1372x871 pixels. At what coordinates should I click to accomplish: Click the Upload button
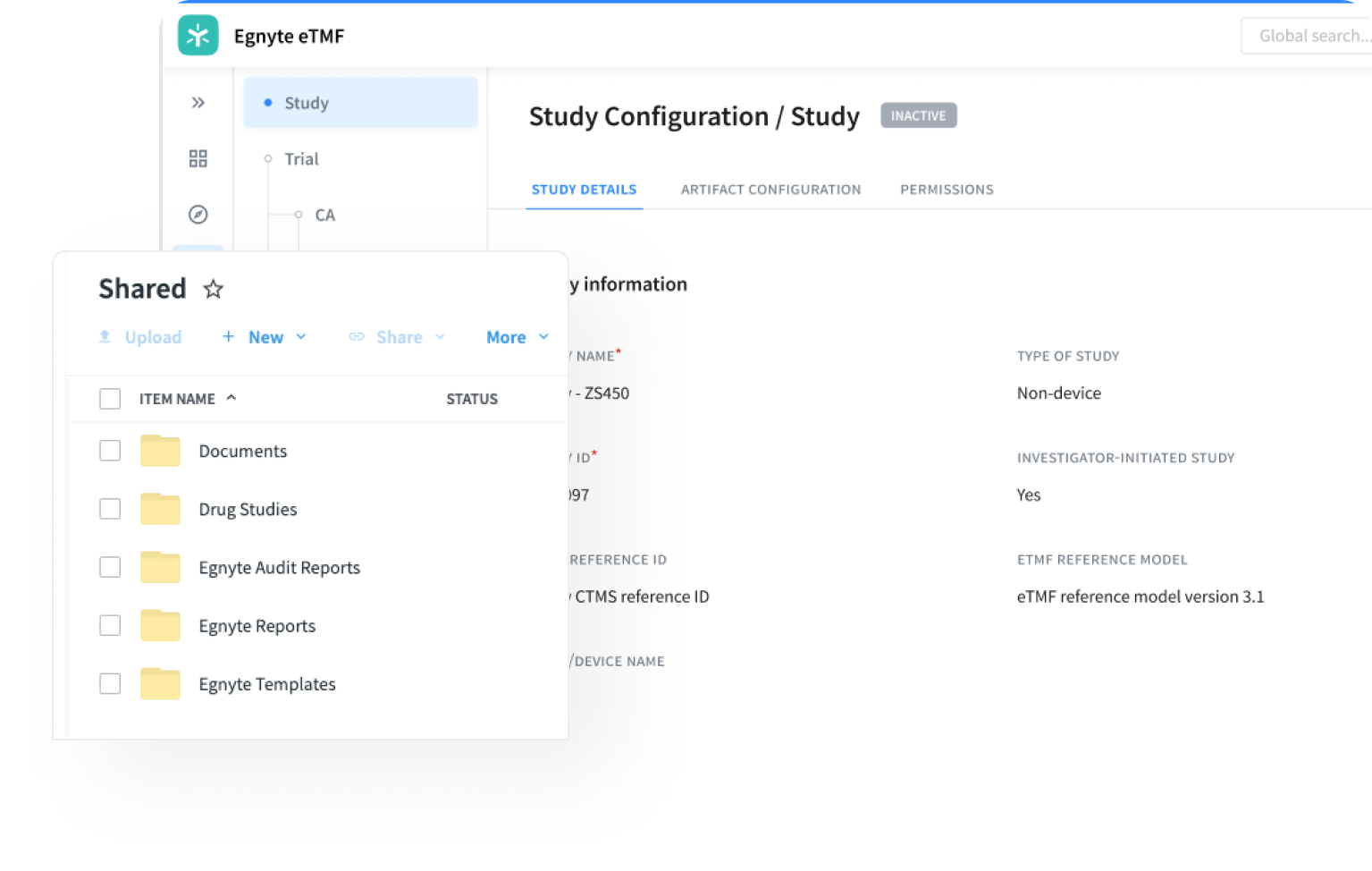[x=140, y=337]
